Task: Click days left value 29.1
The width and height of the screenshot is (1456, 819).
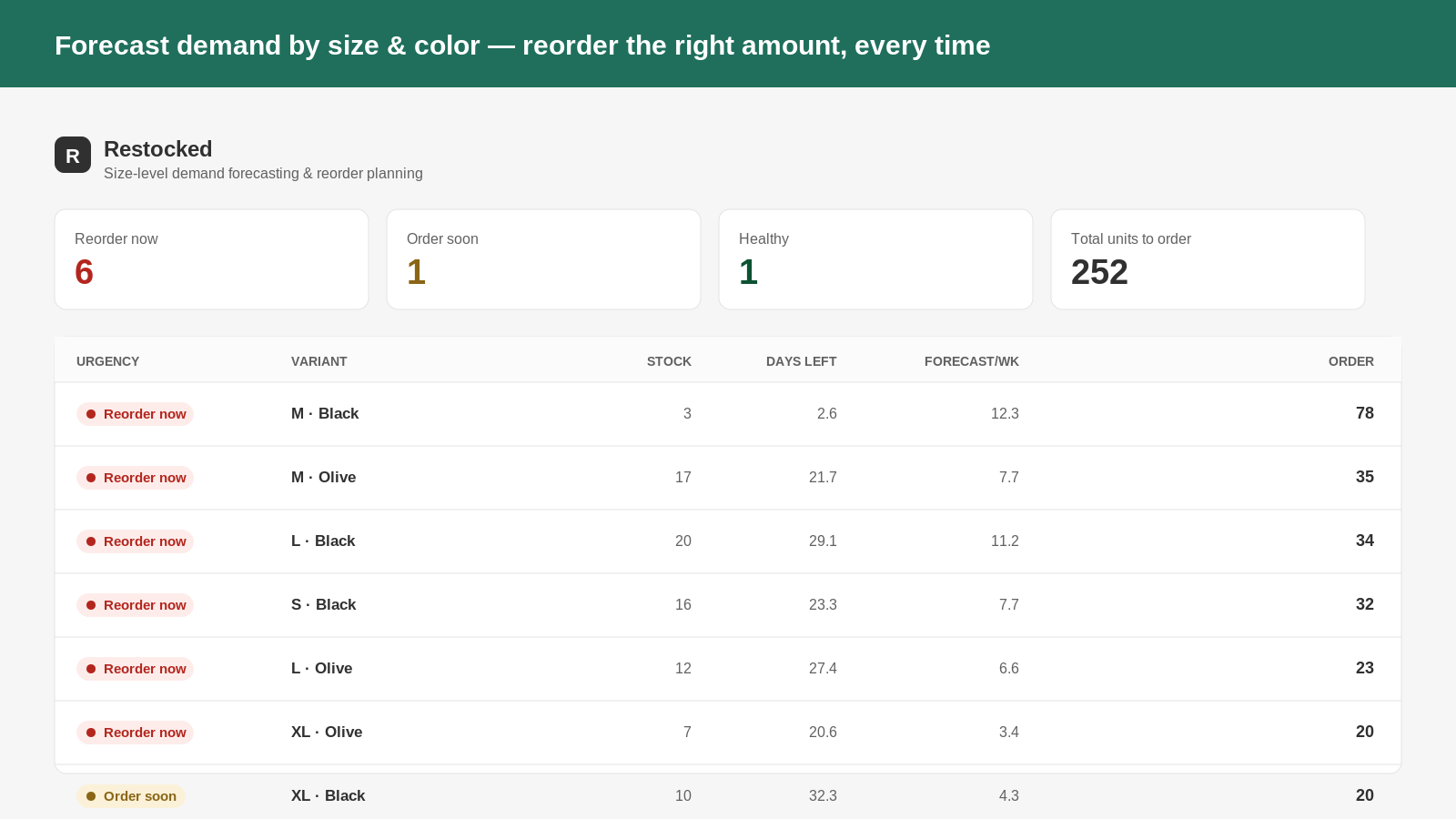Action: [823, 541]
